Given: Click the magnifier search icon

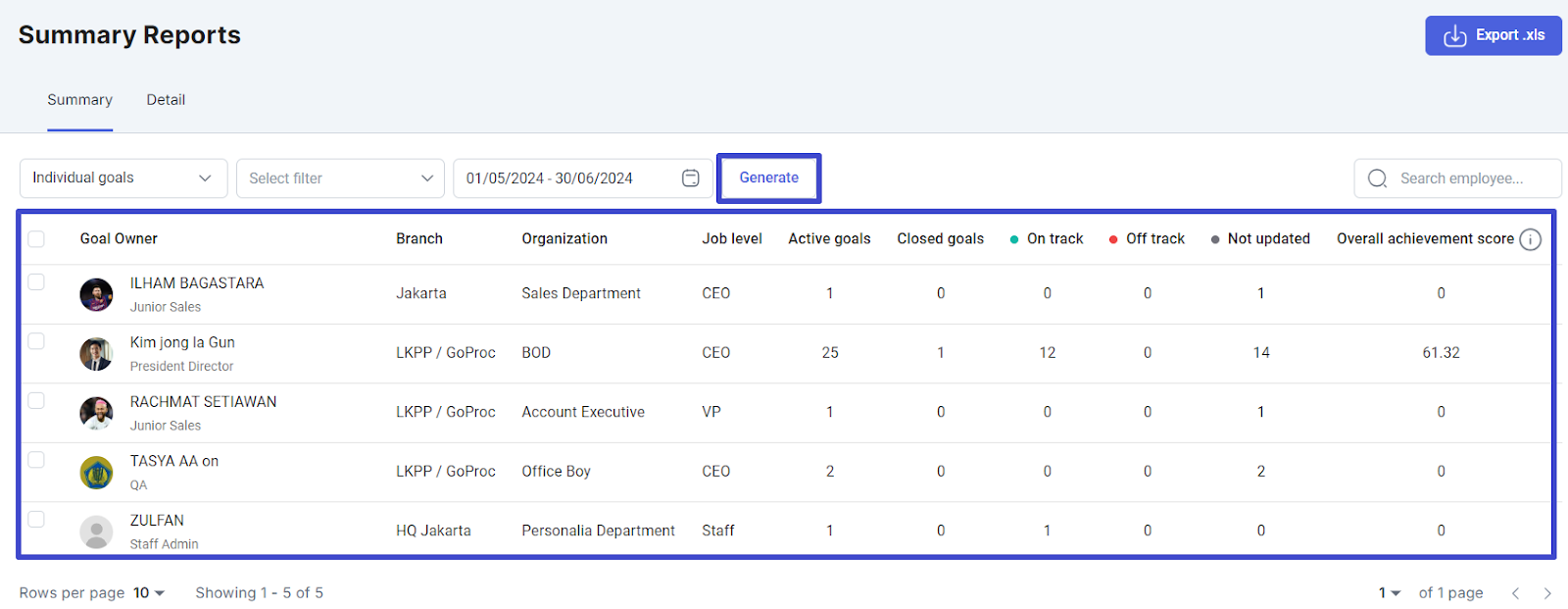Looking at the screenshot, I should tap(1377, 178).
